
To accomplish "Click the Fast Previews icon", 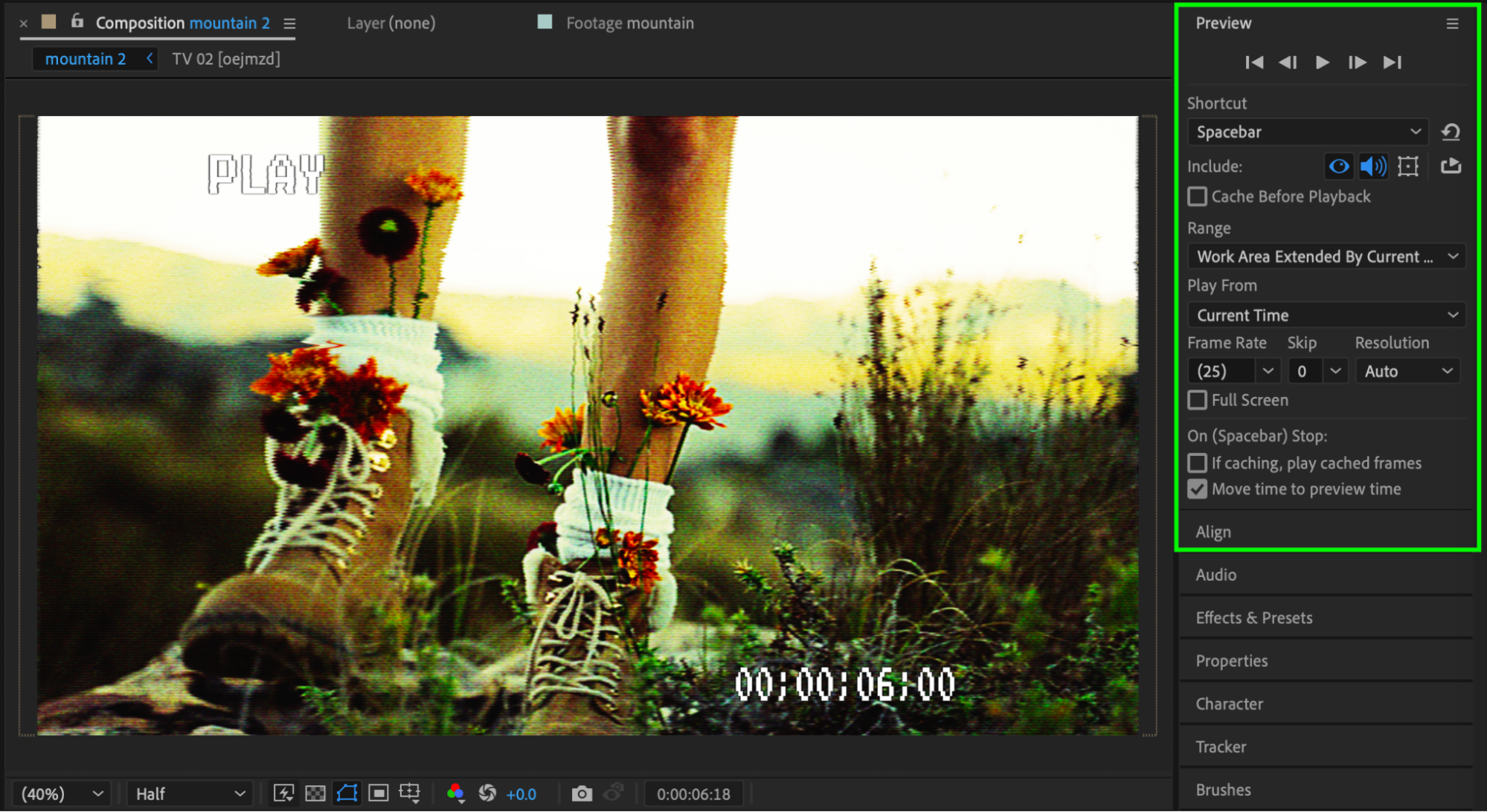I will click(283, 793).
